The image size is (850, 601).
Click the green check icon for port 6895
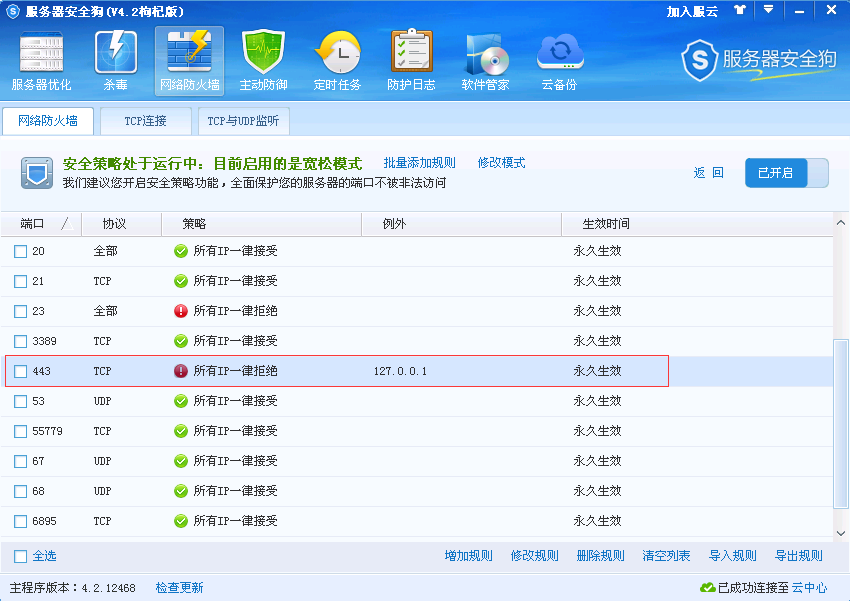[181, 521]
